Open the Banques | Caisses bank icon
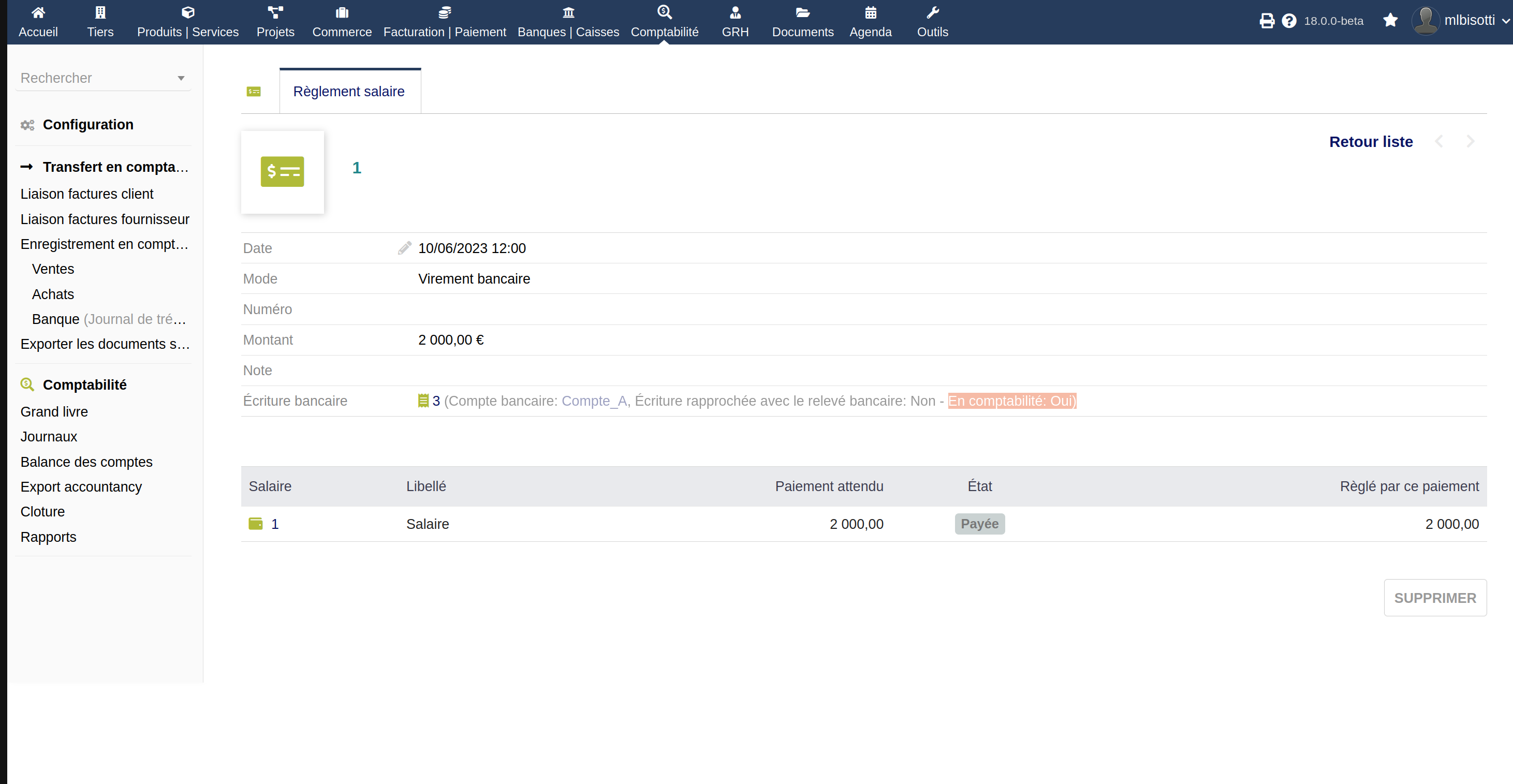Screen dimensions: 1513x784 (x=568, y=11)
